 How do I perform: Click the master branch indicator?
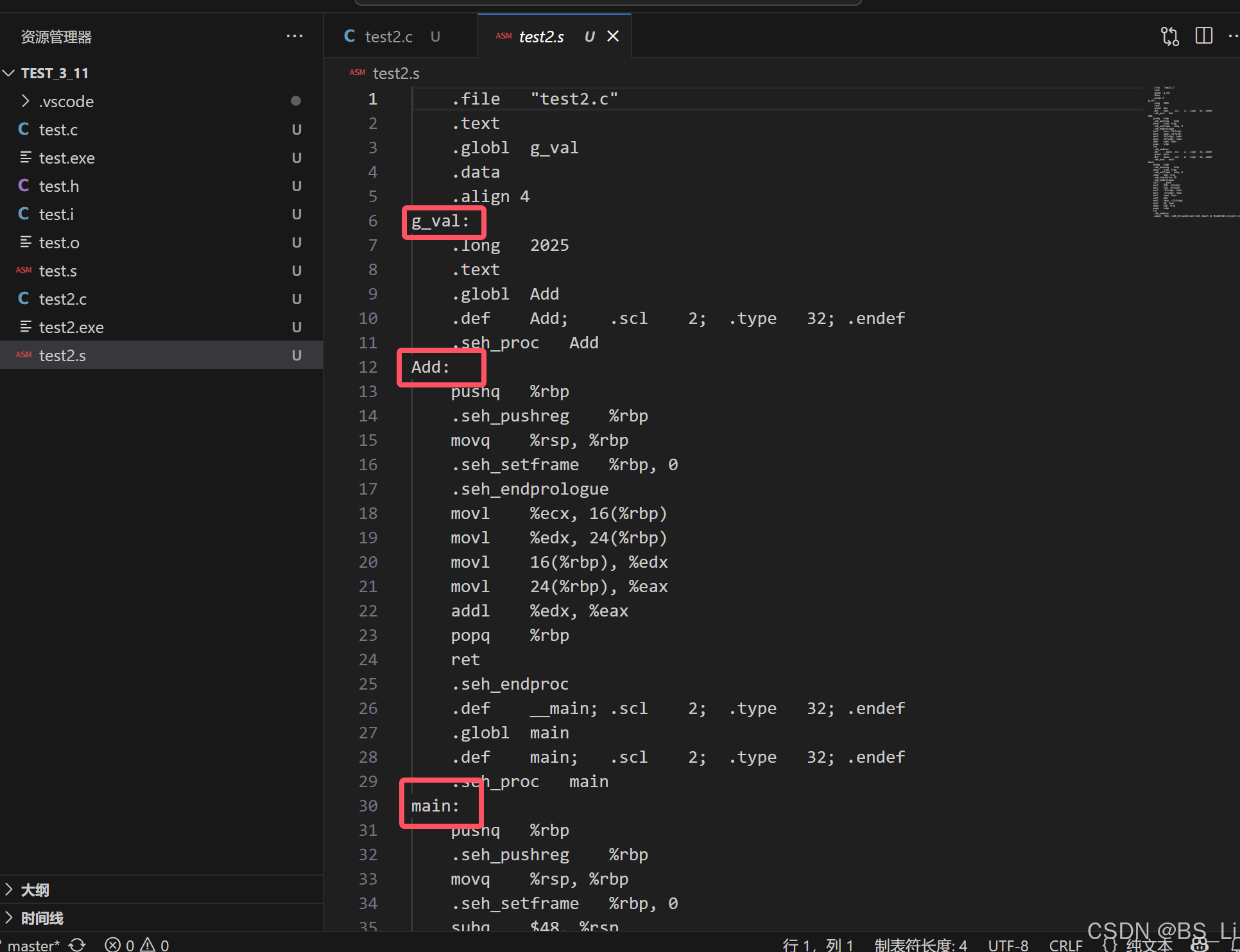(32, 945)
